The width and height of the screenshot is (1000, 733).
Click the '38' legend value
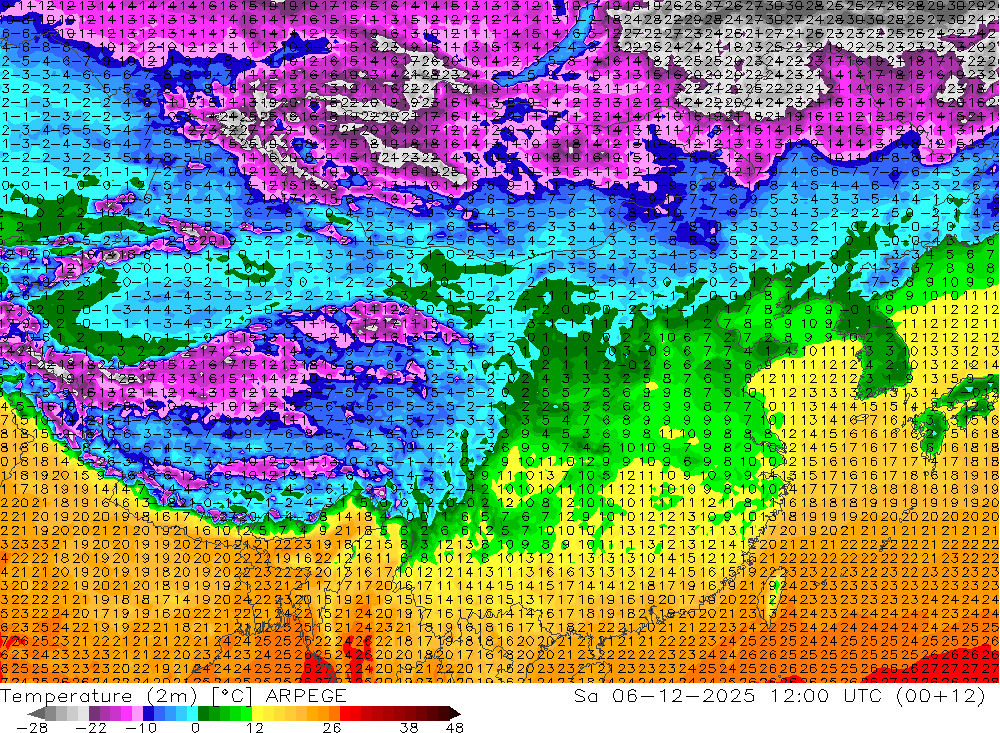pos(409,727)
